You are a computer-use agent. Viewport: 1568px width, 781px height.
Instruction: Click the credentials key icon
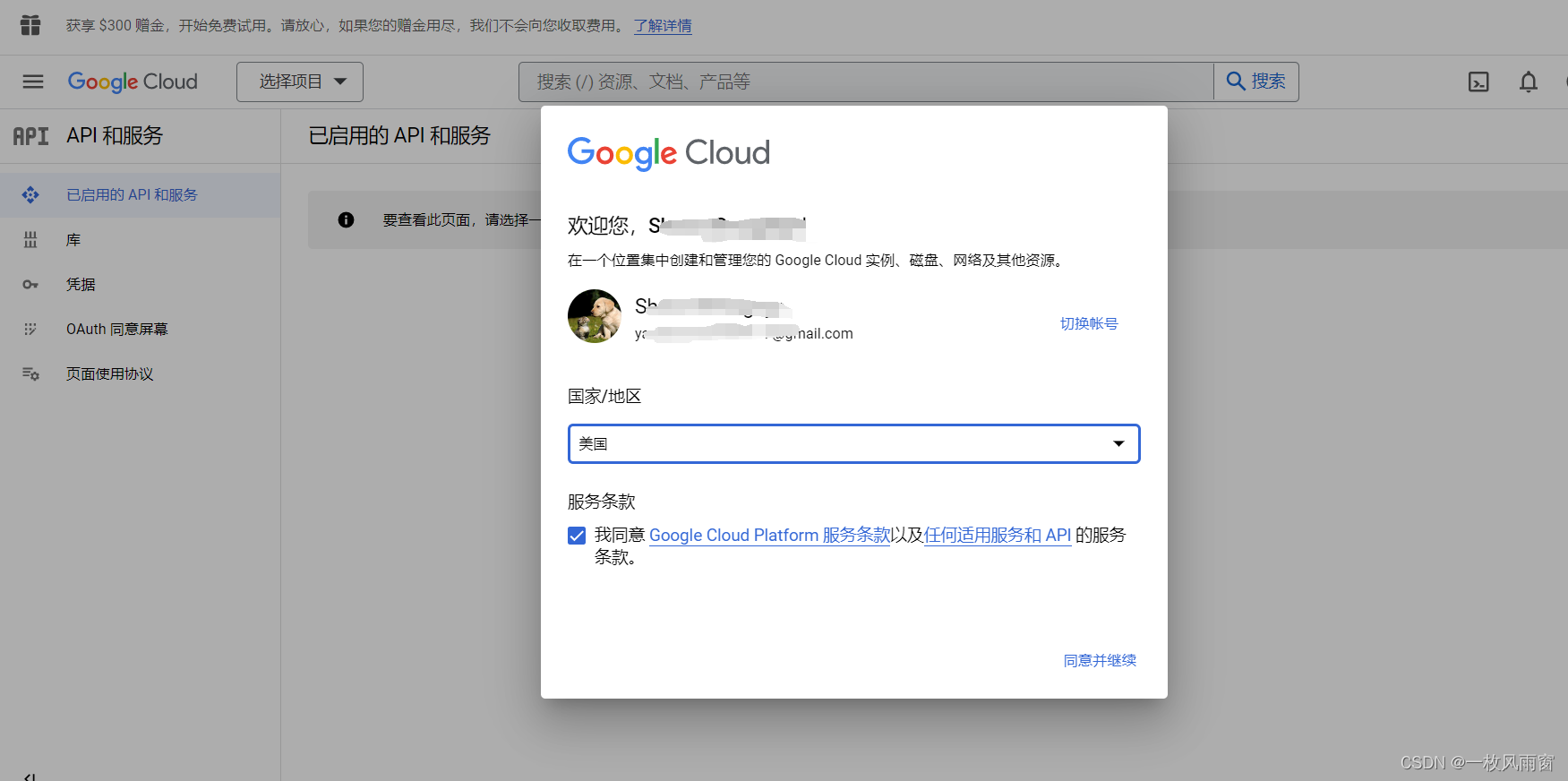pyautogui.click(x=30, y=285)
